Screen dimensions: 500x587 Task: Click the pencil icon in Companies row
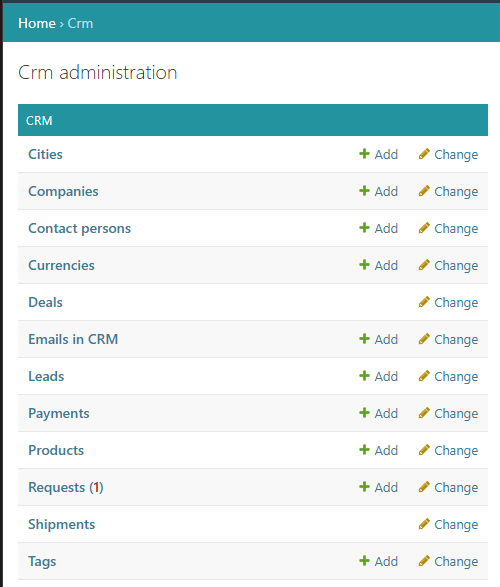tap(424, 191)
